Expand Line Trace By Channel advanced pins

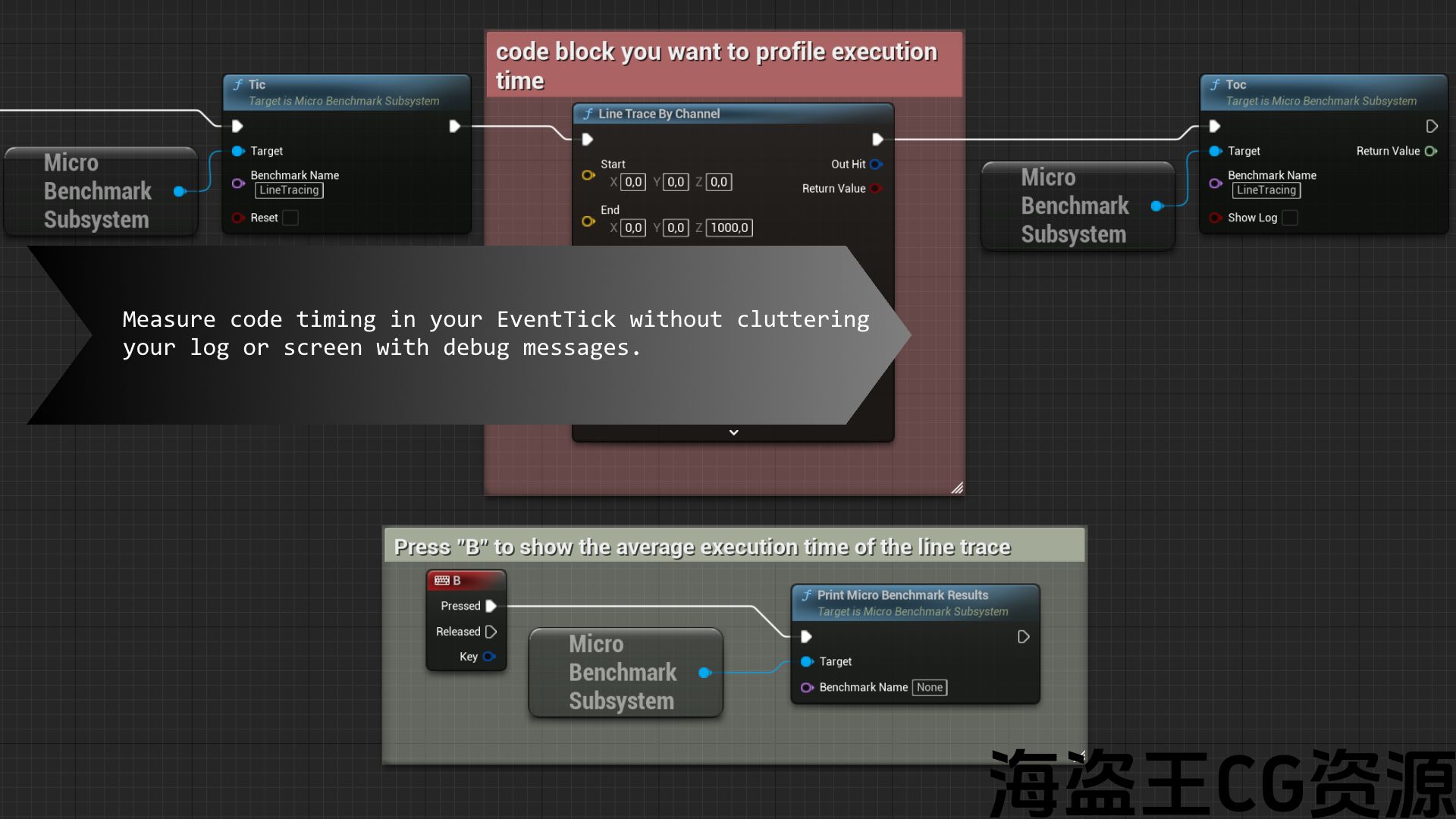[733, 432]
